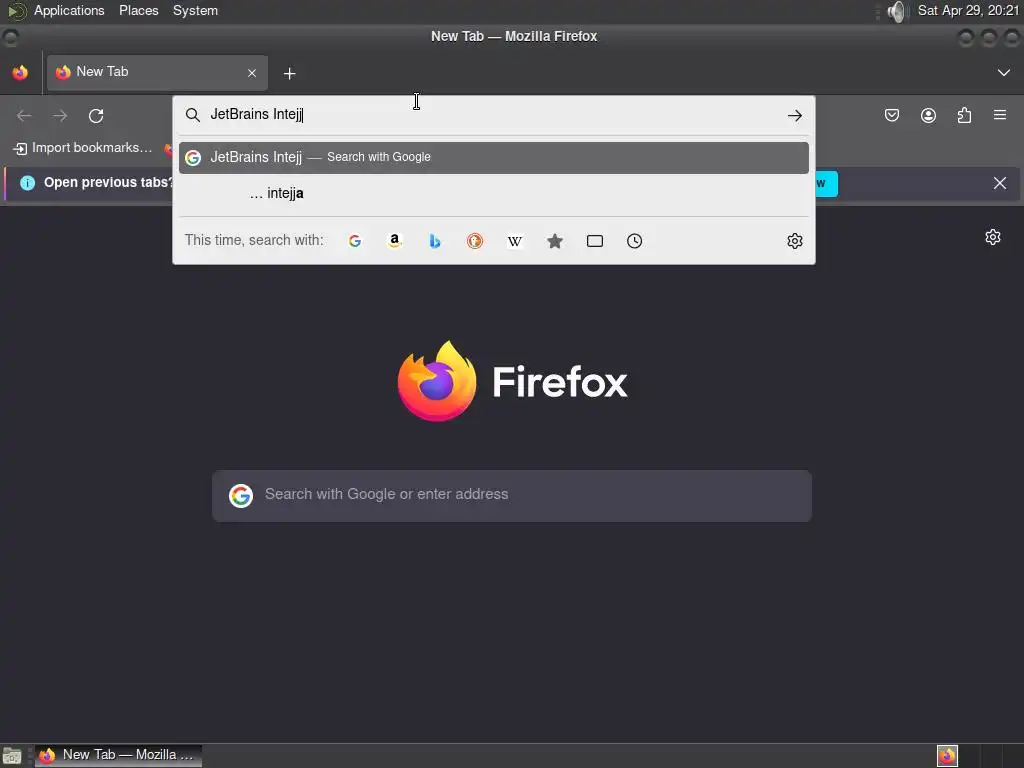Screen dimensions: 1024x768
Task: Open the System menu
Action: [195, 10]
